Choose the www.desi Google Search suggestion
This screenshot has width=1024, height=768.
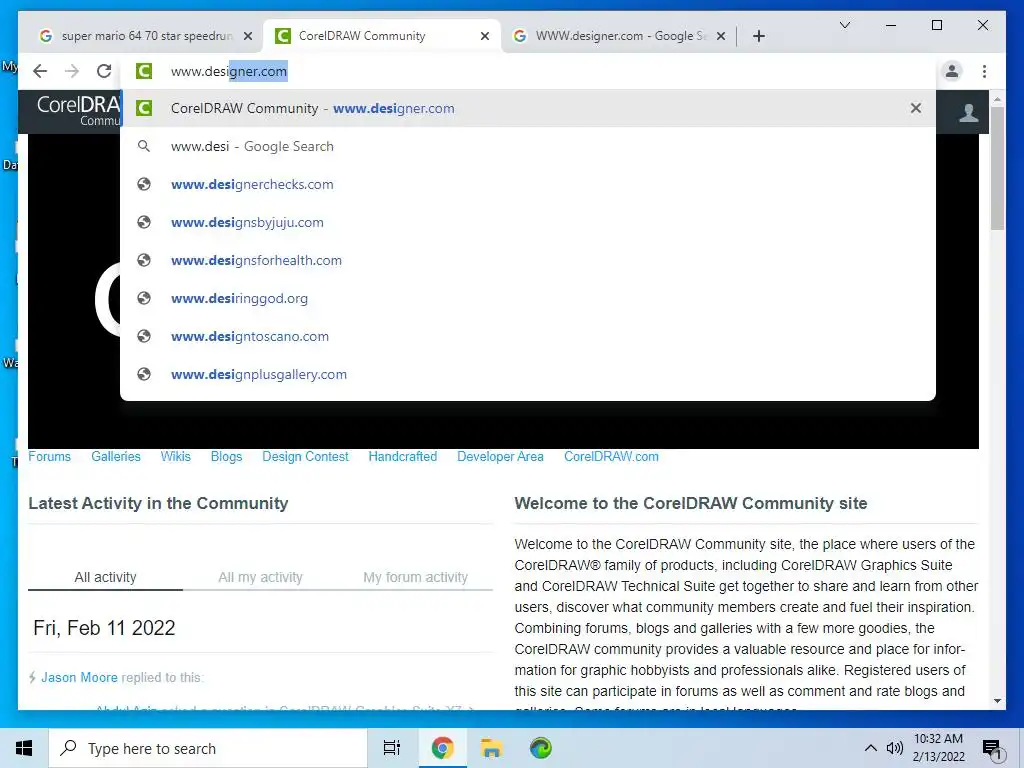[528, 146]
